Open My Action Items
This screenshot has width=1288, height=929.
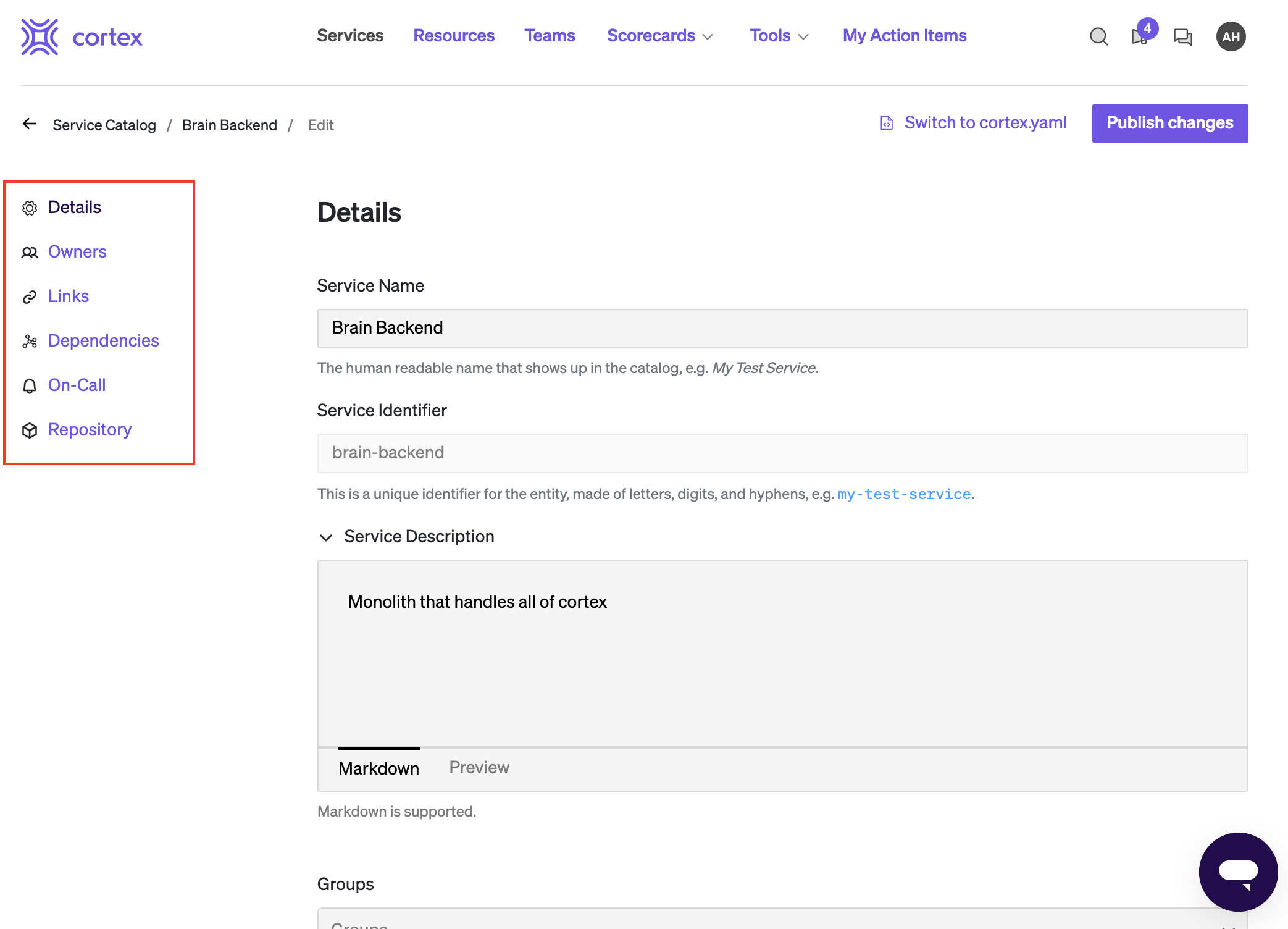click(905, 36)
